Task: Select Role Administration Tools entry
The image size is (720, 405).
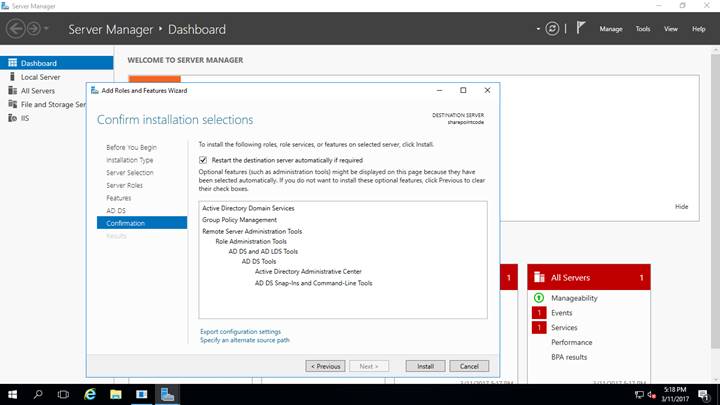Action: coord(251,242)
